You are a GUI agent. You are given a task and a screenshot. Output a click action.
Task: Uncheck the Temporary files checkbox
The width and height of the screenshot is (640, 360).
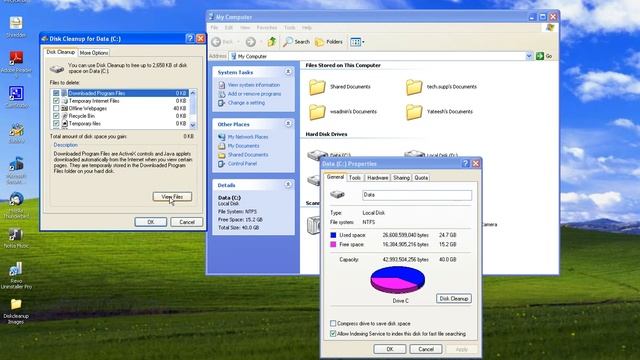coord(56,123)
